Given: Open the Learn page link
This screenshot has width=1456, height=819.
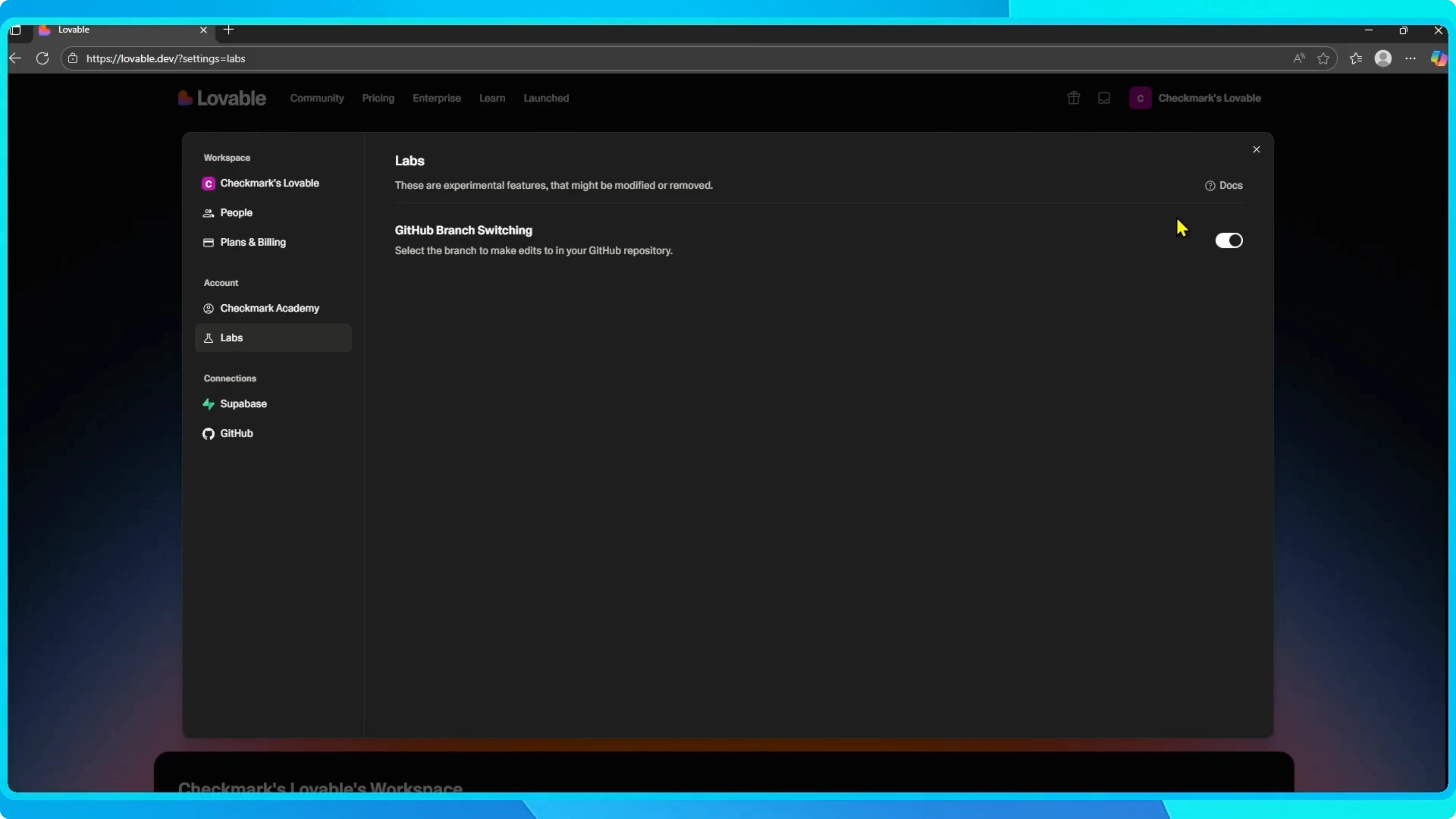Looking at the screenshot, I should pos(492,98).
